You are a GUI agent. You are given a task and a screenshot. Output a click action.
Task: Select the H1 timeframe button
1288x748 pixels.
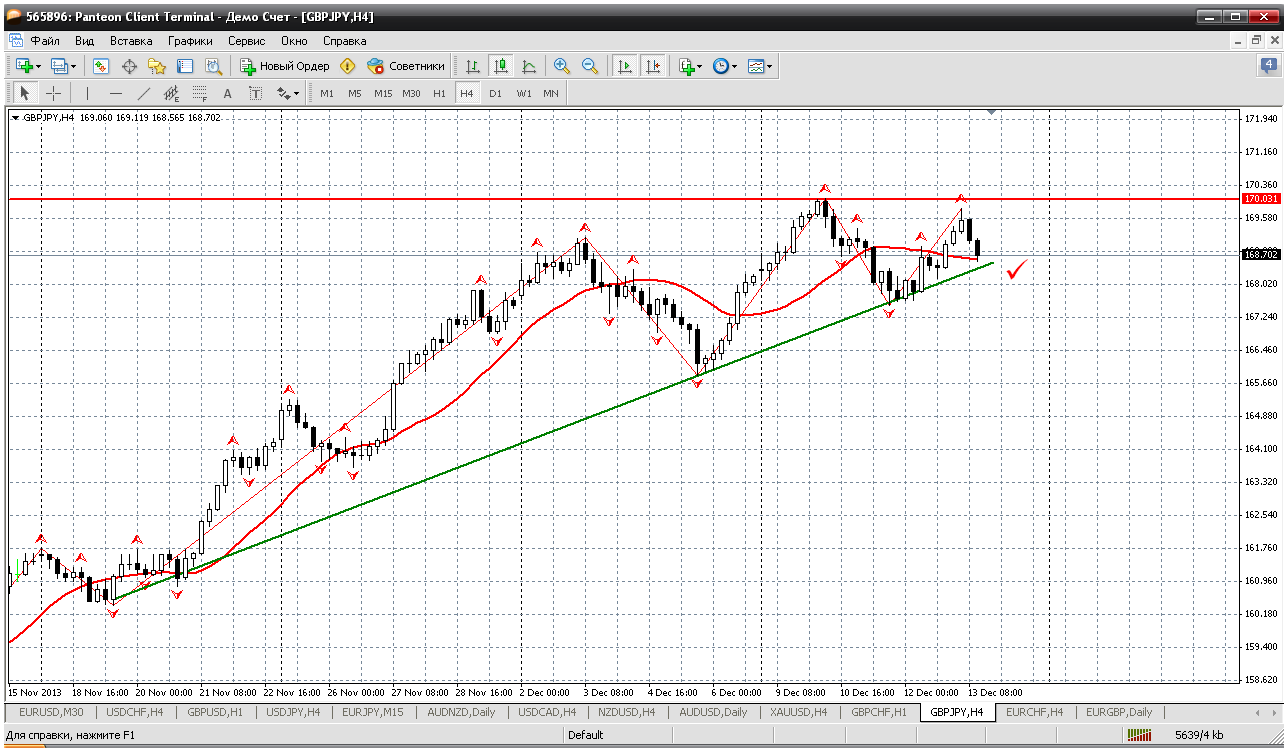pyautogui.click(x=439, y=93)
